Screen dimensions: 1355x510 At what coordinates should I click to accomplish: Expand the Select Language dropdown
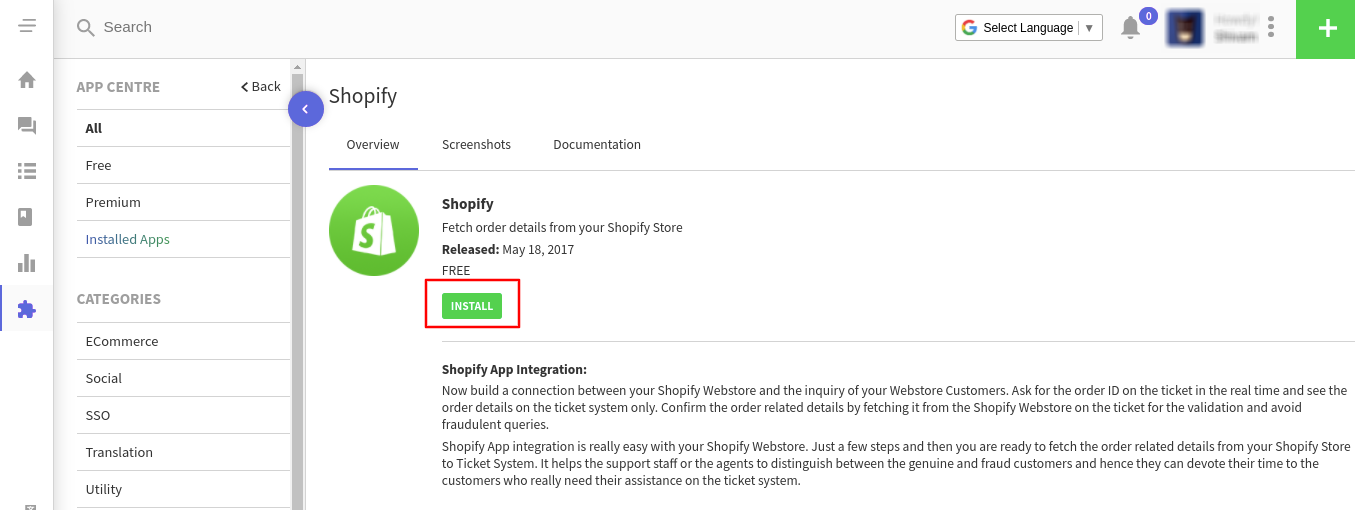pos(1029,28)
